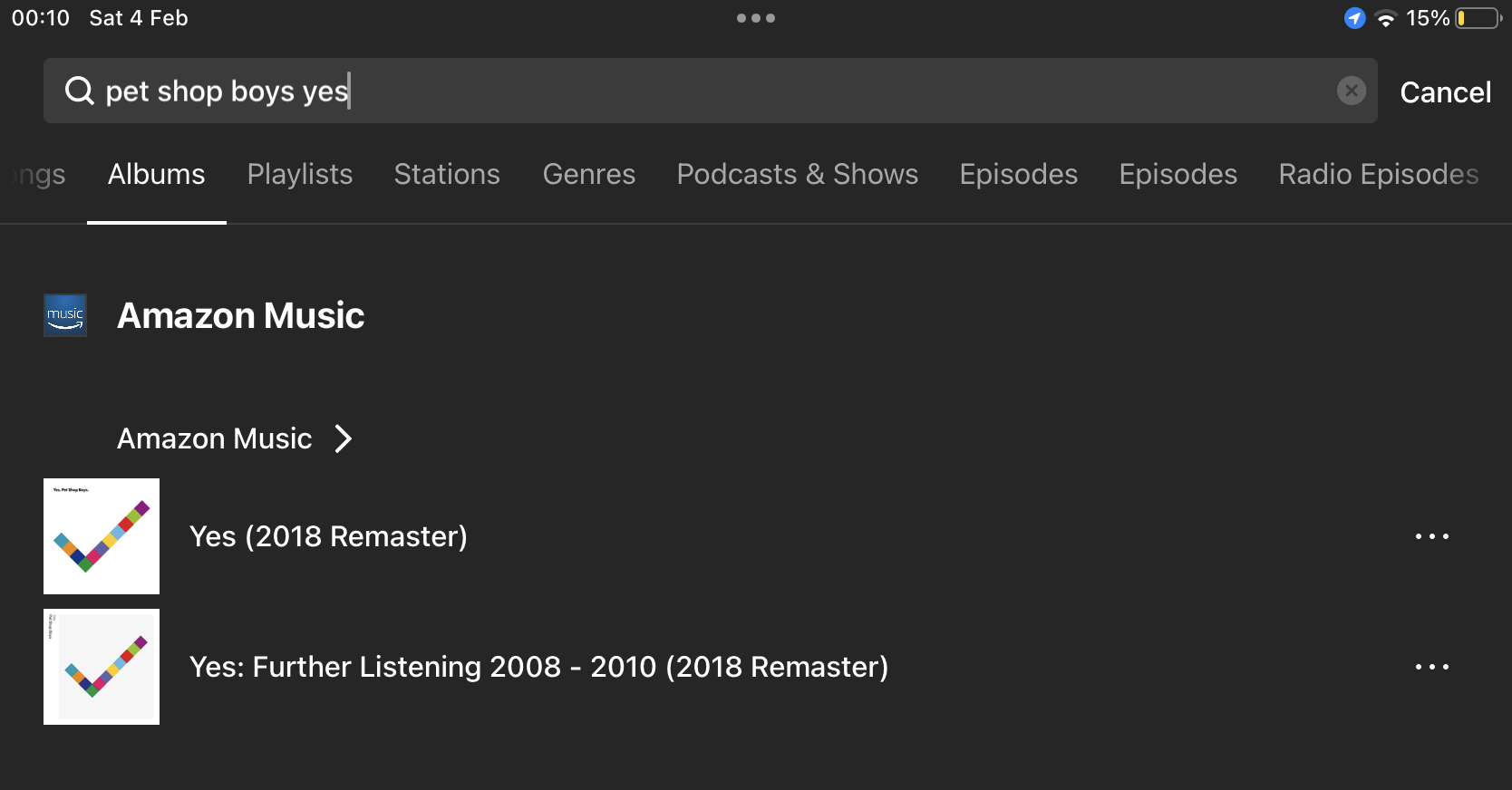1512x790 pixels.
Task: Switch to the Radio Episodes tab
Action: [1379, 174]
